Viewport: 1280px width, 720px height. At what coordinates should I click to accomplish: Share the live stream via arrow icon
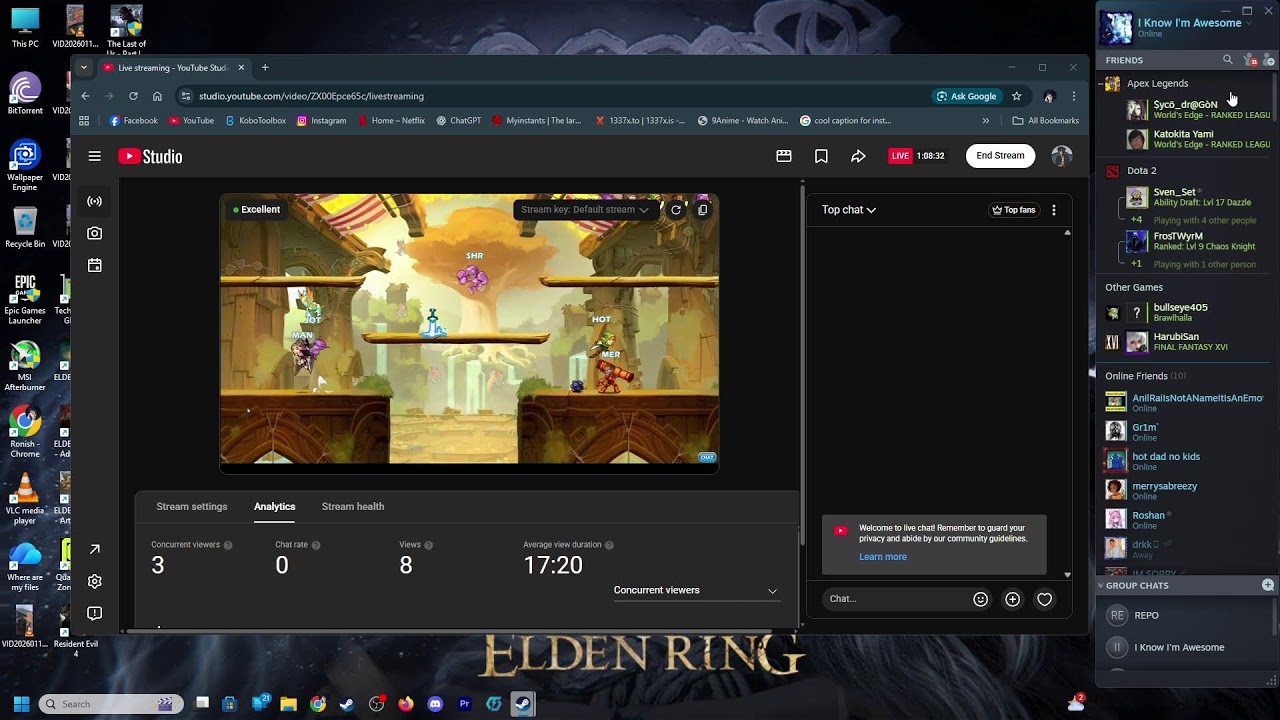tap(858, 156)
